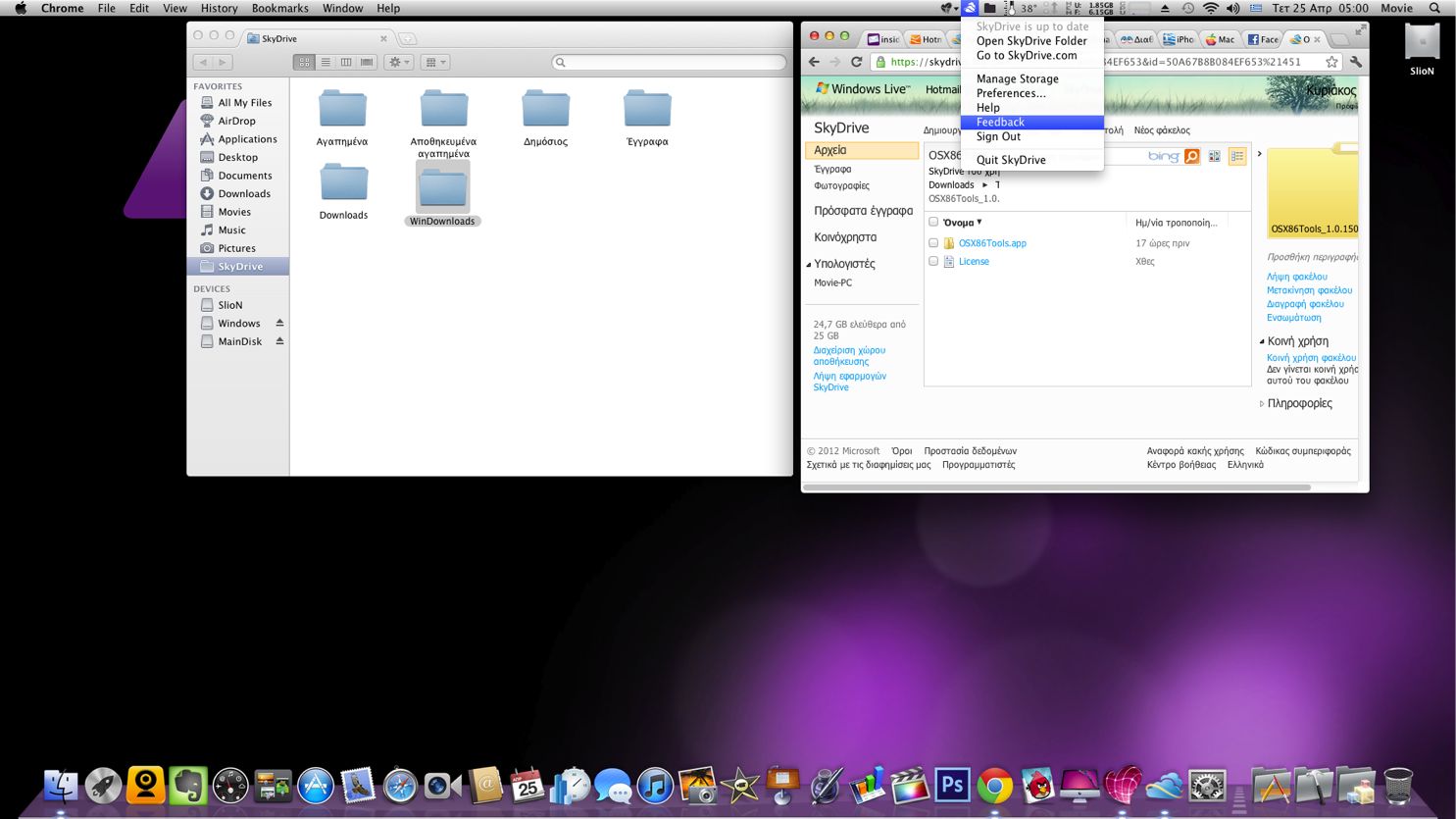Open the Finder arrange-by dropdown
The height and width of the screenshot is (819, 1456).
coord(434,62)
